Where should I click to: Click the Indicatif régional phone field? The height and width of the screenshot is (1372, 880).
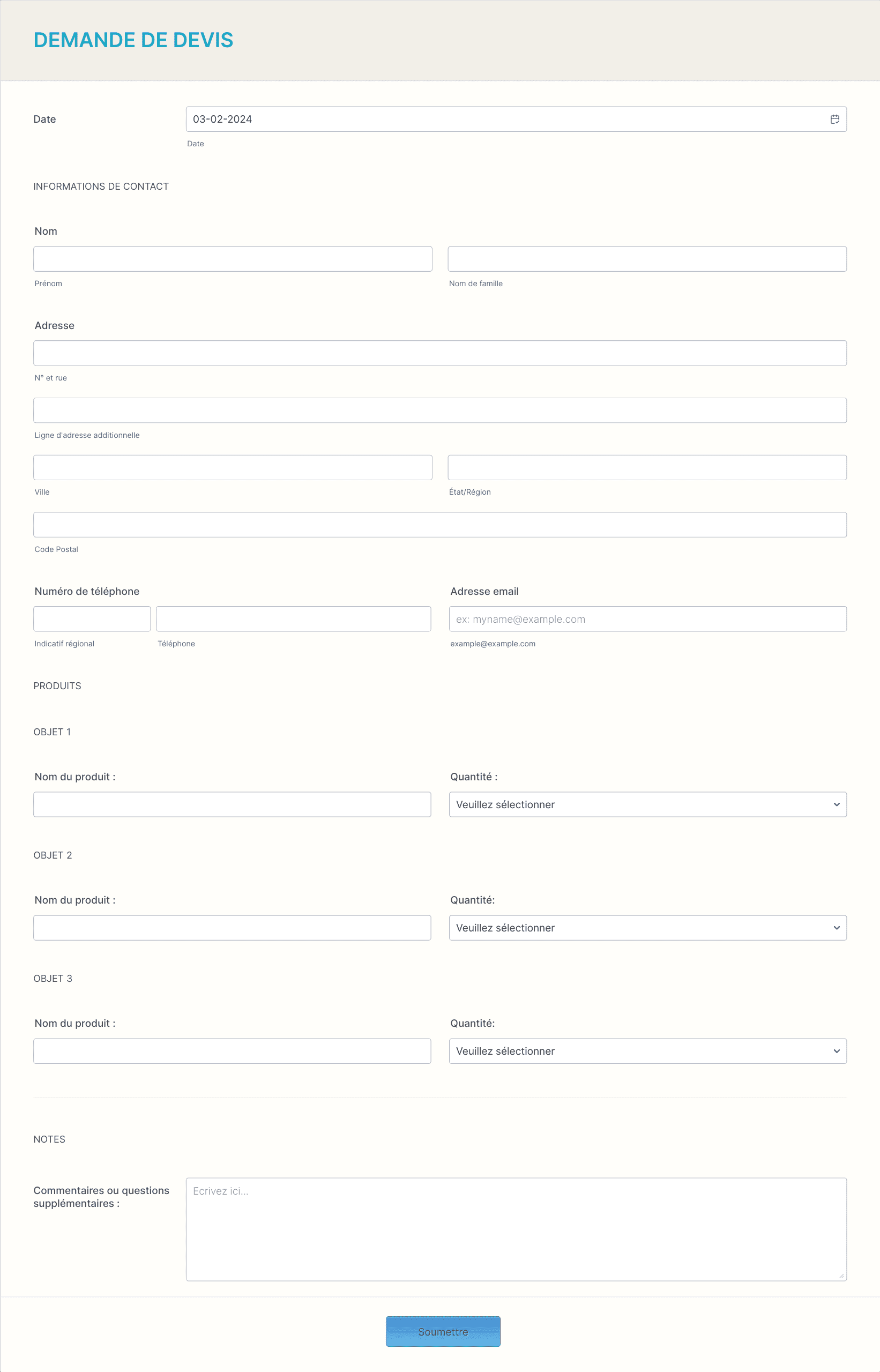click(92, 619)
